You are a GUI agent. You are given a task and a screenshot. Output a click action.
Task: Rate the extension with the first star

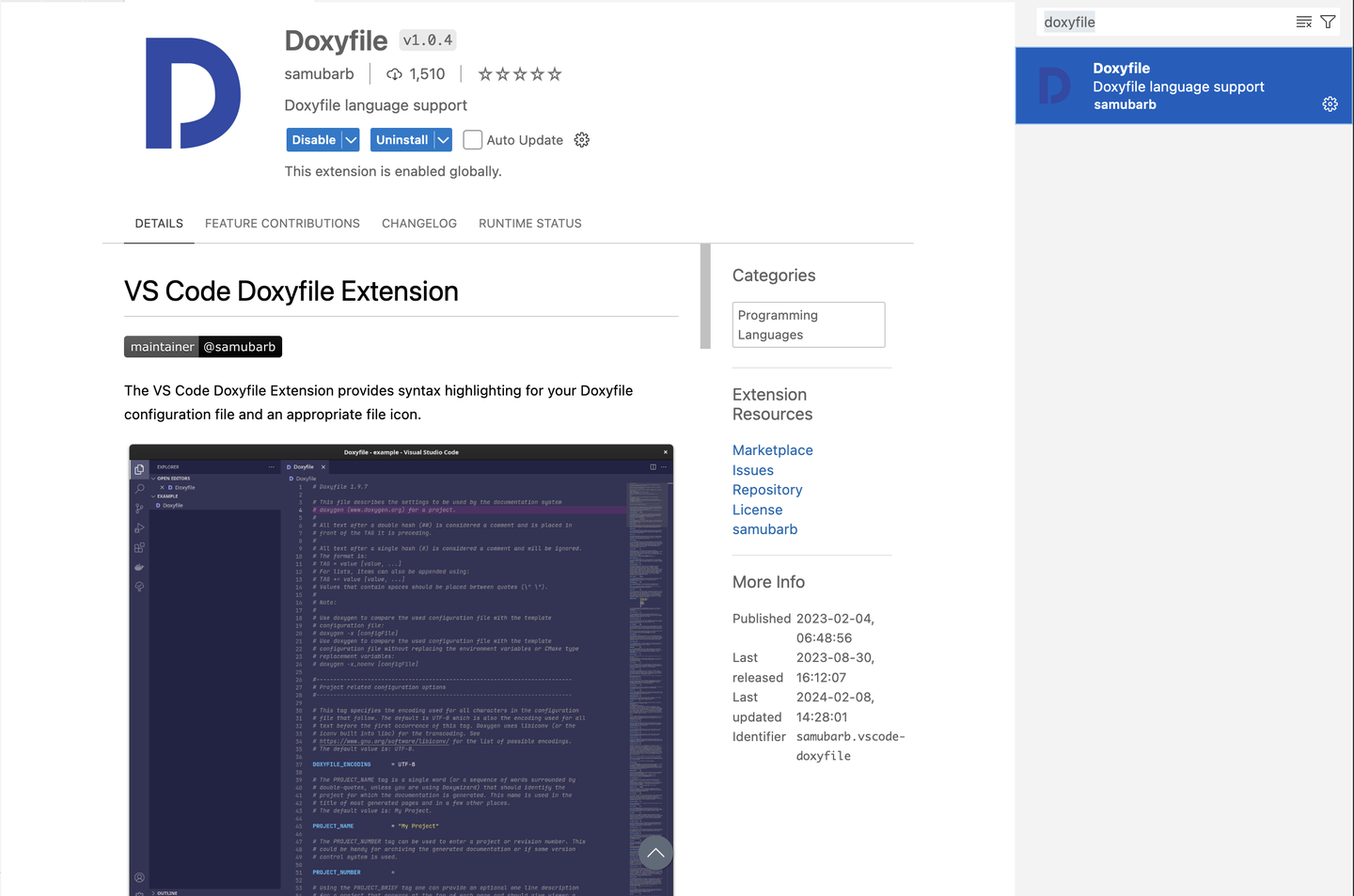coord(486,73)
